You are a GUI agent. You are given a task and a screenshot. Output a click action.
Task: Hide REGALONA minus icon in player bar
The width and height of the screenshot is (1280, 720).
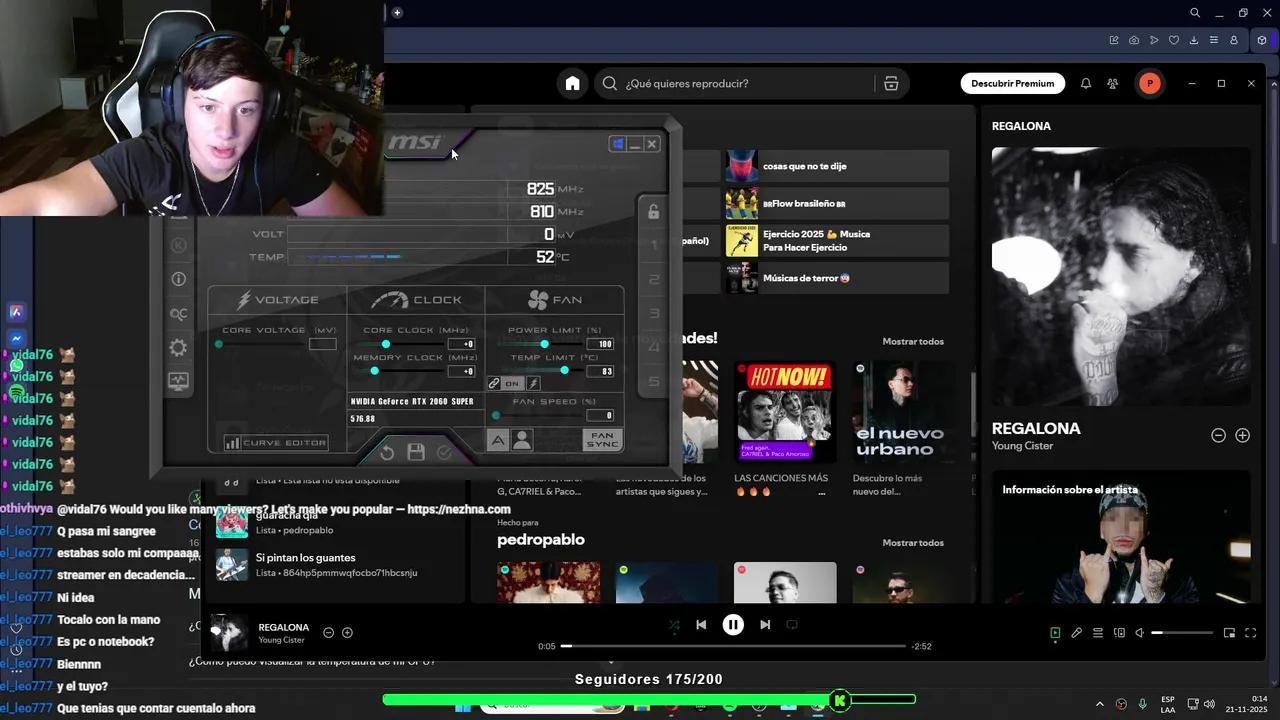(x=328, y=633)
